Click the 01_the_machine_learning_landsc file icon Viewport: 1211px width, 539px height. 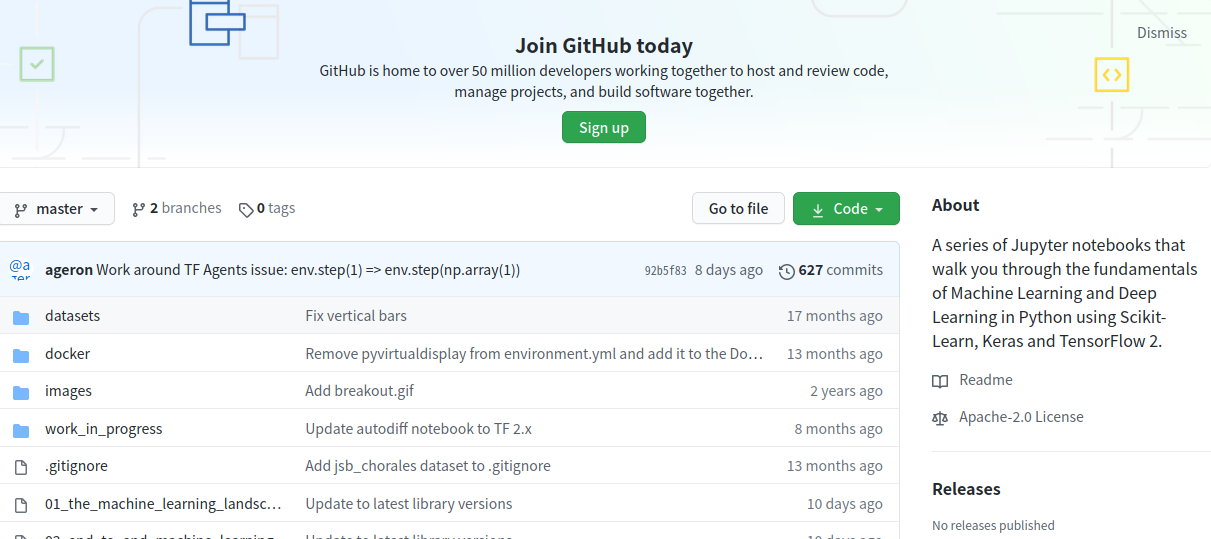[21, 505]
